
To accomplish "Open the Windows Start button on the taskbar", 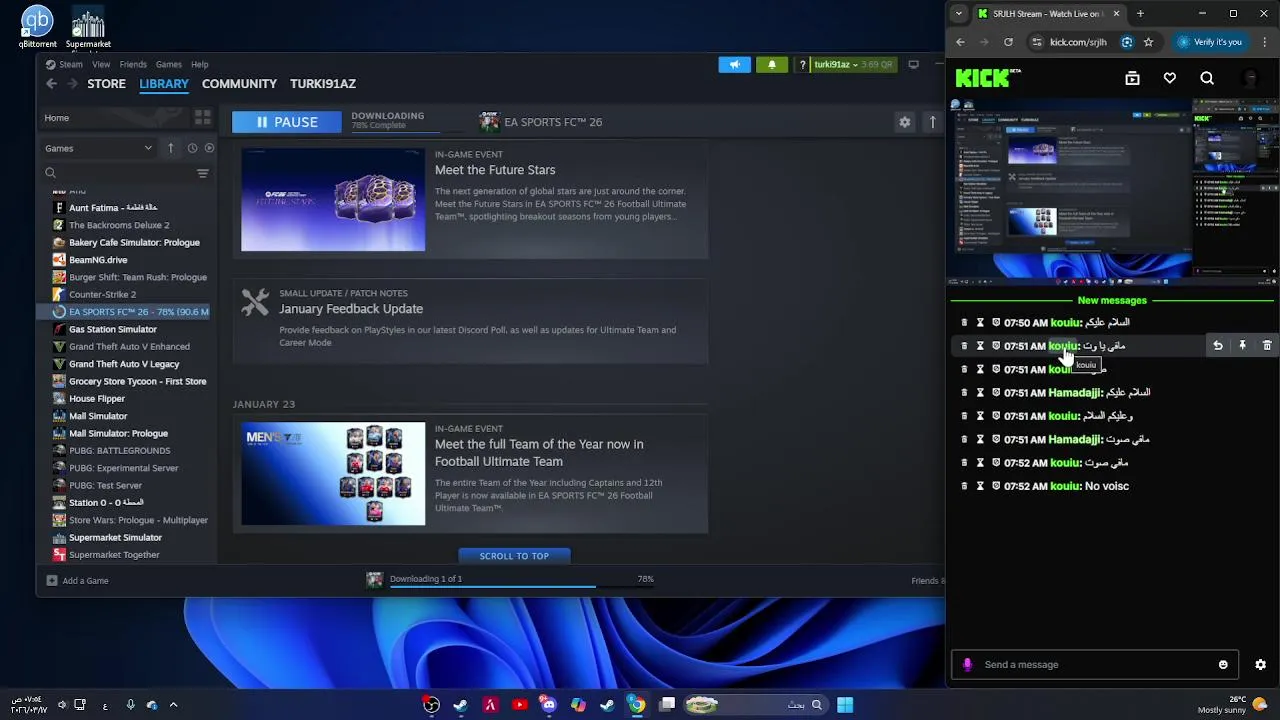I will click(845, 705).
